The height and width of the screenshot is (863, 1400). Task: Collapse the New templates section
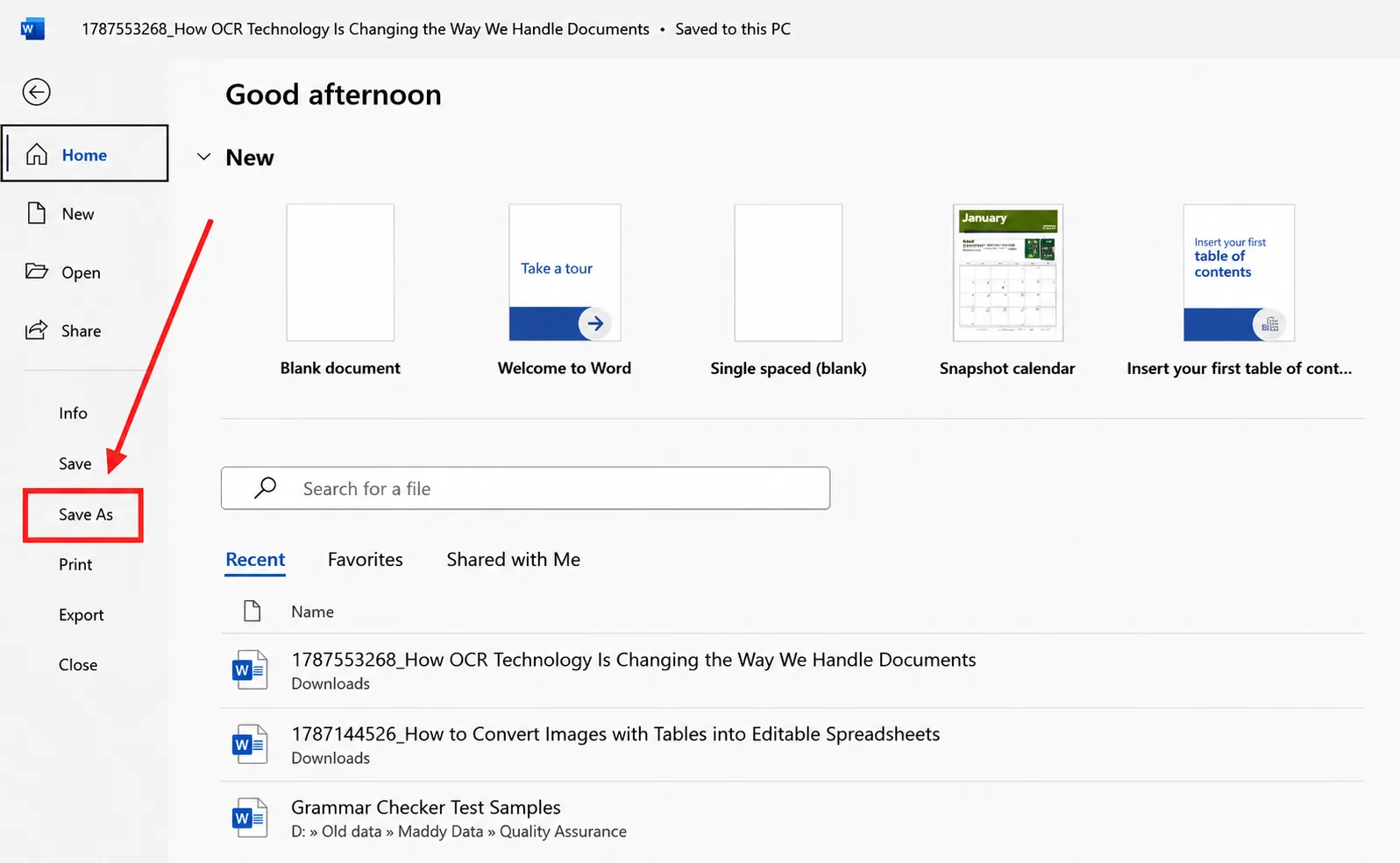(203, 157)
